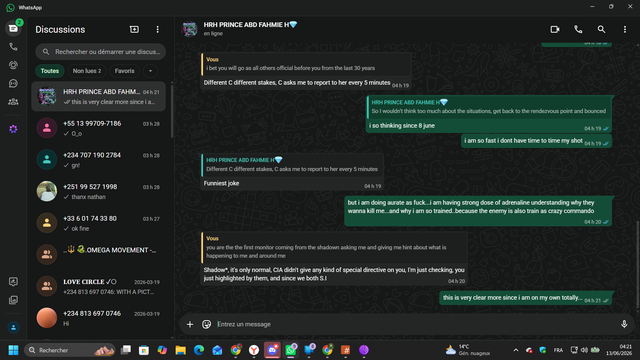Open Task View from the taskbar
Image resolution: width=640 pixels, height=360 pixels.
[x=126, y=350]
